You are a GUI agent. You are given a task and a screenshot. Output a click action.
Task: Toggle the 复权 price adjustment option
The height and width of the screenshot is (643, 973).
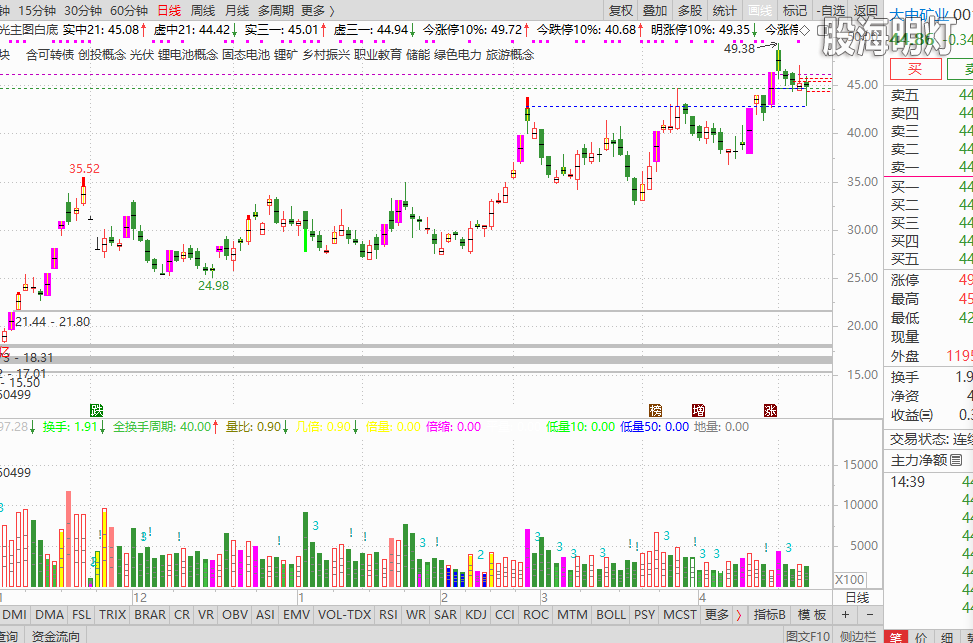[x=621, y=10]
